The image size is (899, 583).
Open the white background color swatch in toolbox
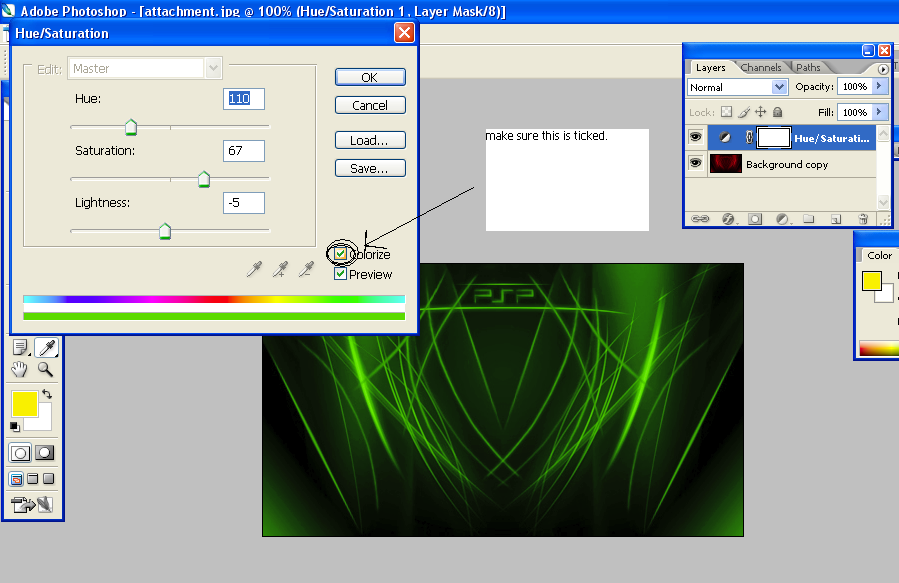pos(45,424)
